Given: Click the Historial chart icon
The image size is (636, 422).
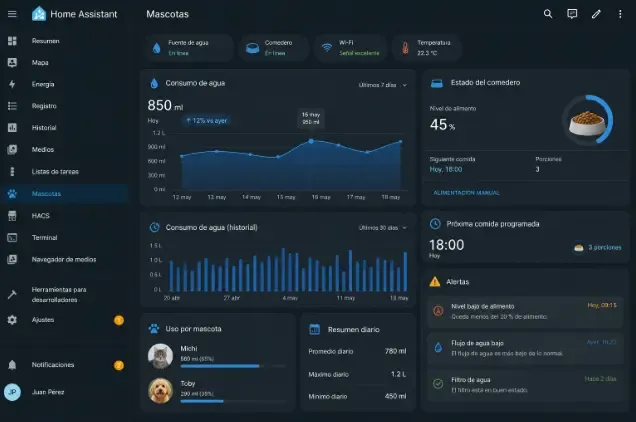Looking at the screenshot, I should pyautogui.click(x=12, y=128).
